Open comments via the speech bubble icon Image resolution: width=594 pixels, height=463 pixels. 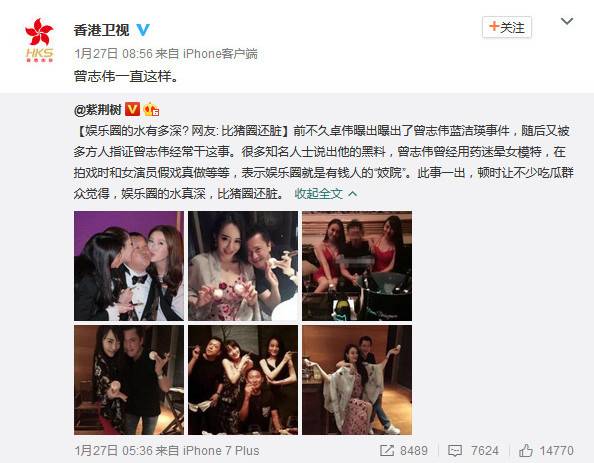[x=455, y=450]
